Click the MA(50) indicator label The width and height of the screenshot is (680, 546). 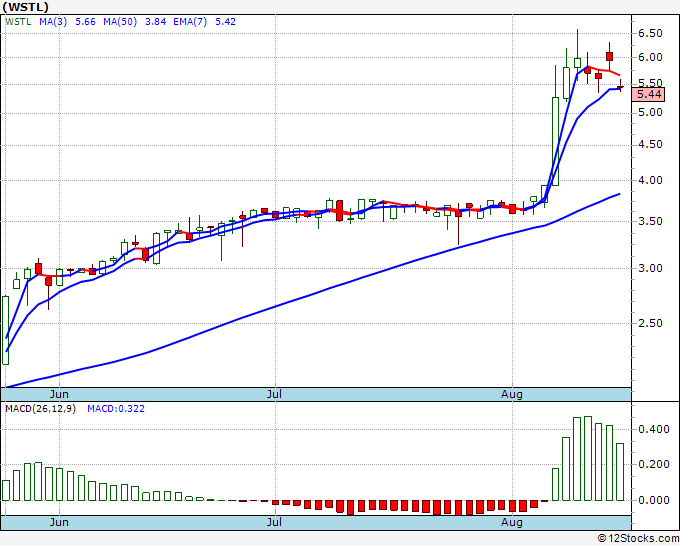tap(120, 22)
